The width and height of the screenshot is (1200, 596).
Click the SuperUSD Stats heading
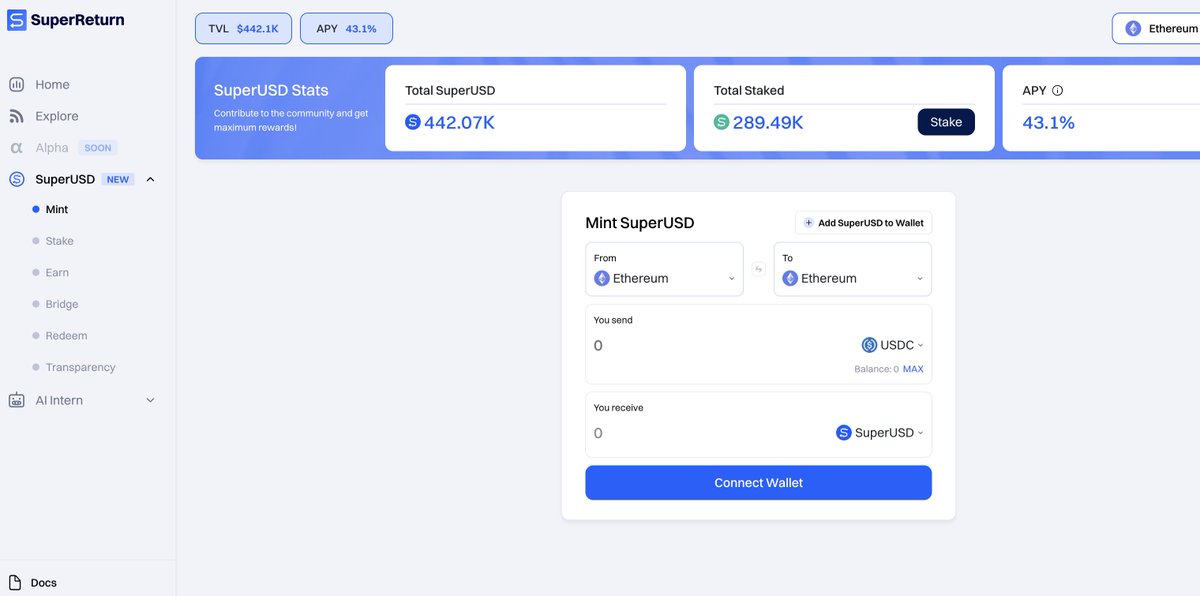pyautogui.click(x=271, y=90)
